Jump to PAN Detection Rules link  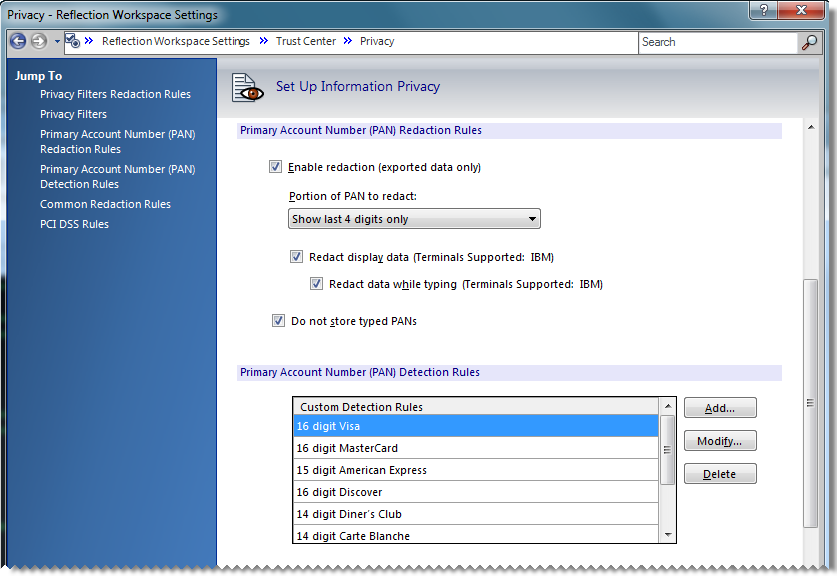(117, 177)
